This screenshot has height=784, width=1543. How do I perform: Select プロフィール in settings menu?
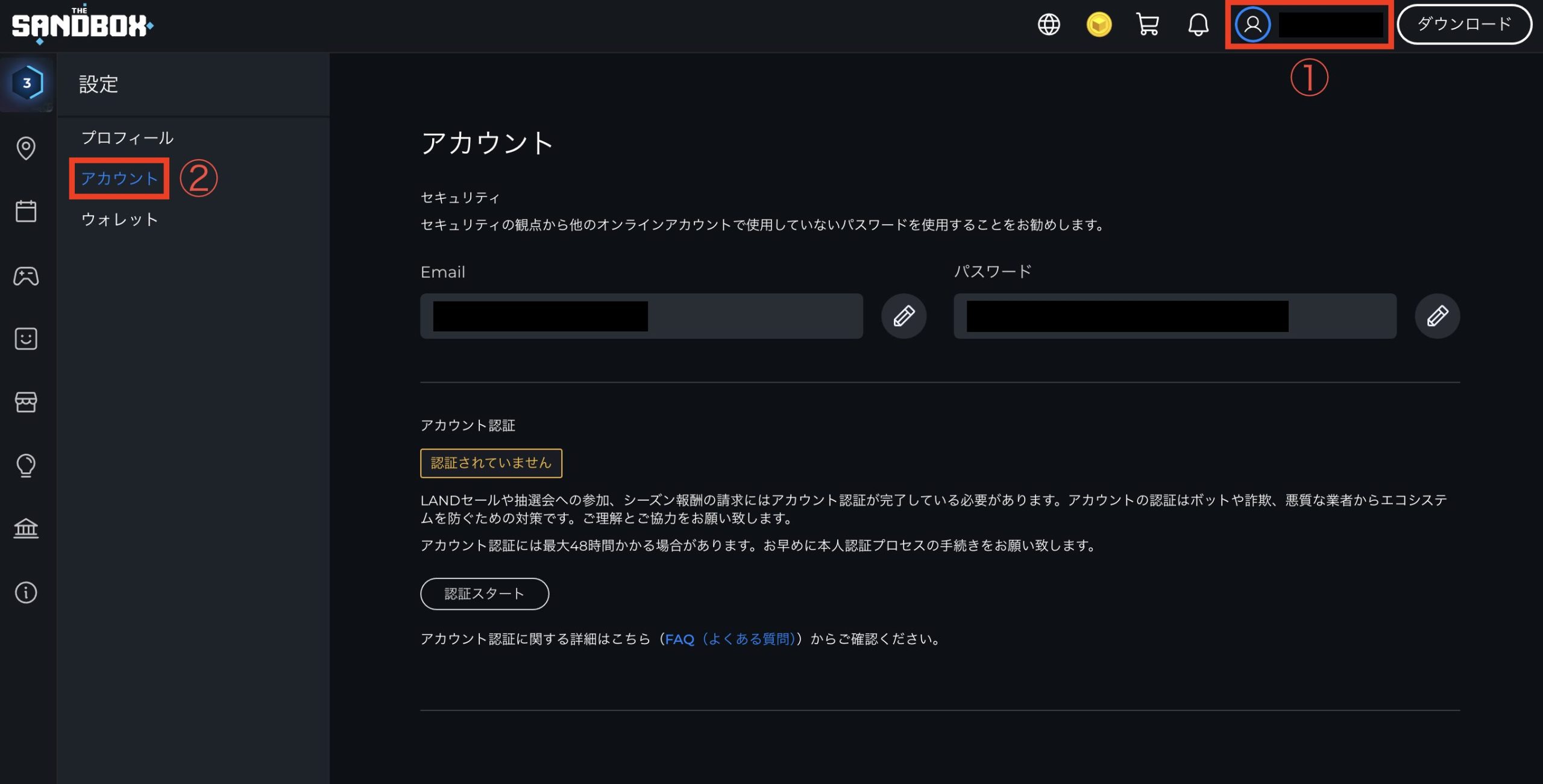pyautogui.click(x=127, y=138)
